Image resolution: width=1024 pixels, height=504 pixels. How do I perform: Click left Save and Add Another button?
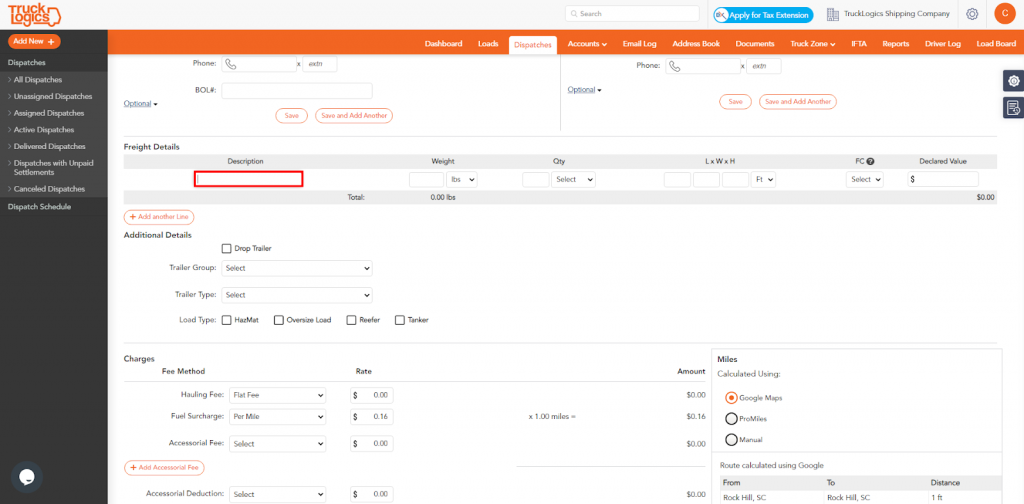[x=354, y=116]
